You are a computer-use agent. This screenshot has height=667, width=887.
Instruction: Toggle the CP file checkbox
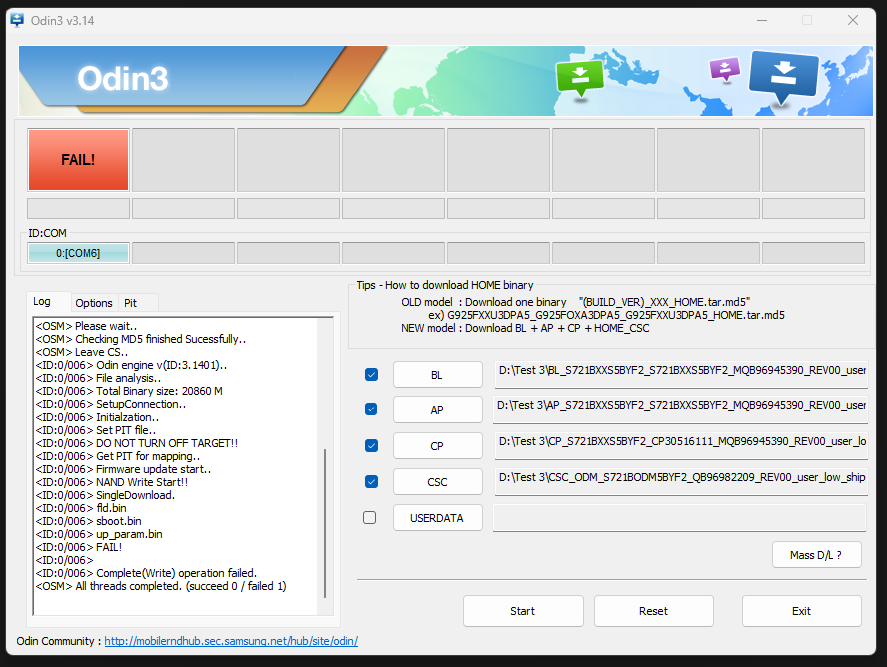click(x=371, y=445)
